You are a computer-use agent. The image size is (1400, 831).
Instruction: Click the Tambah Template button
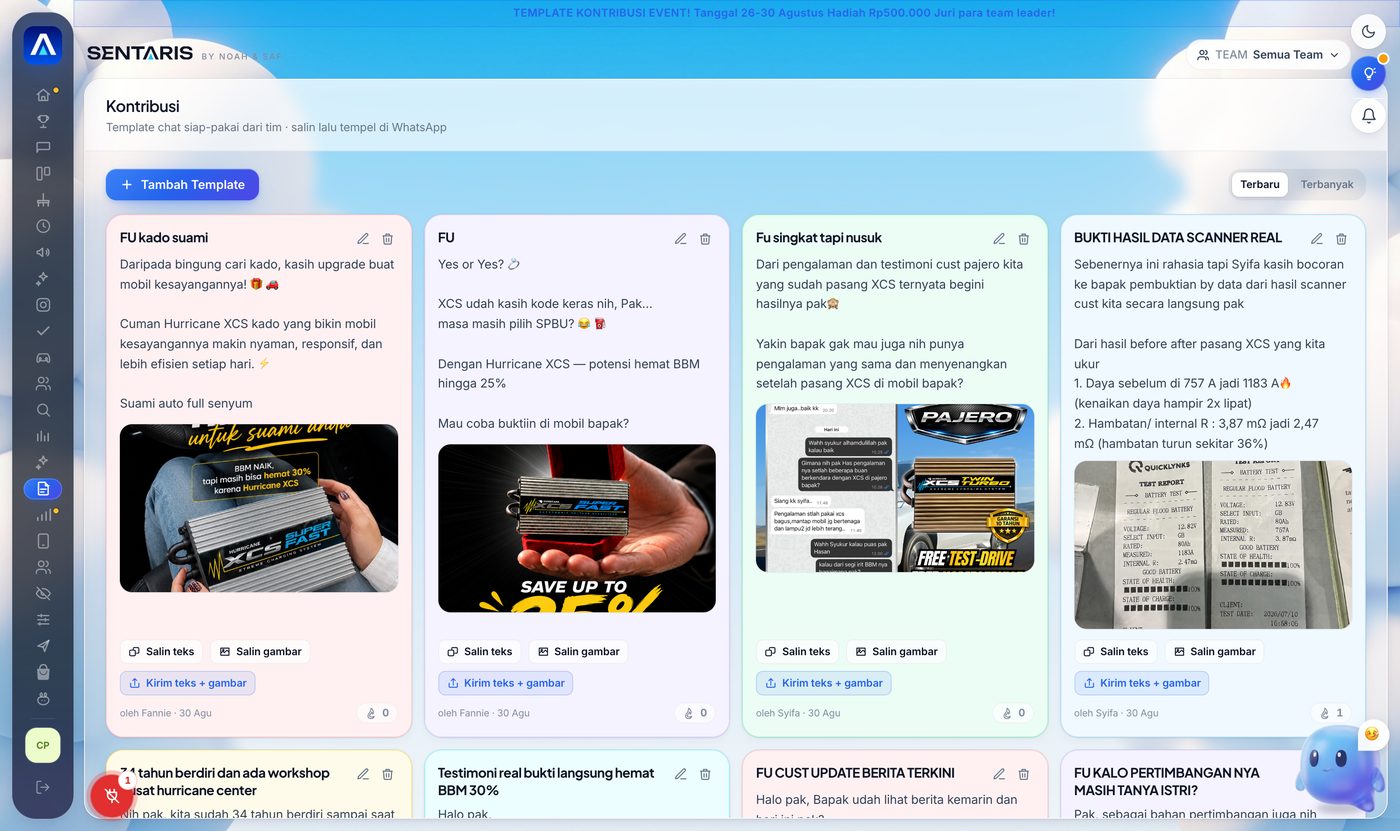point(182,185)
